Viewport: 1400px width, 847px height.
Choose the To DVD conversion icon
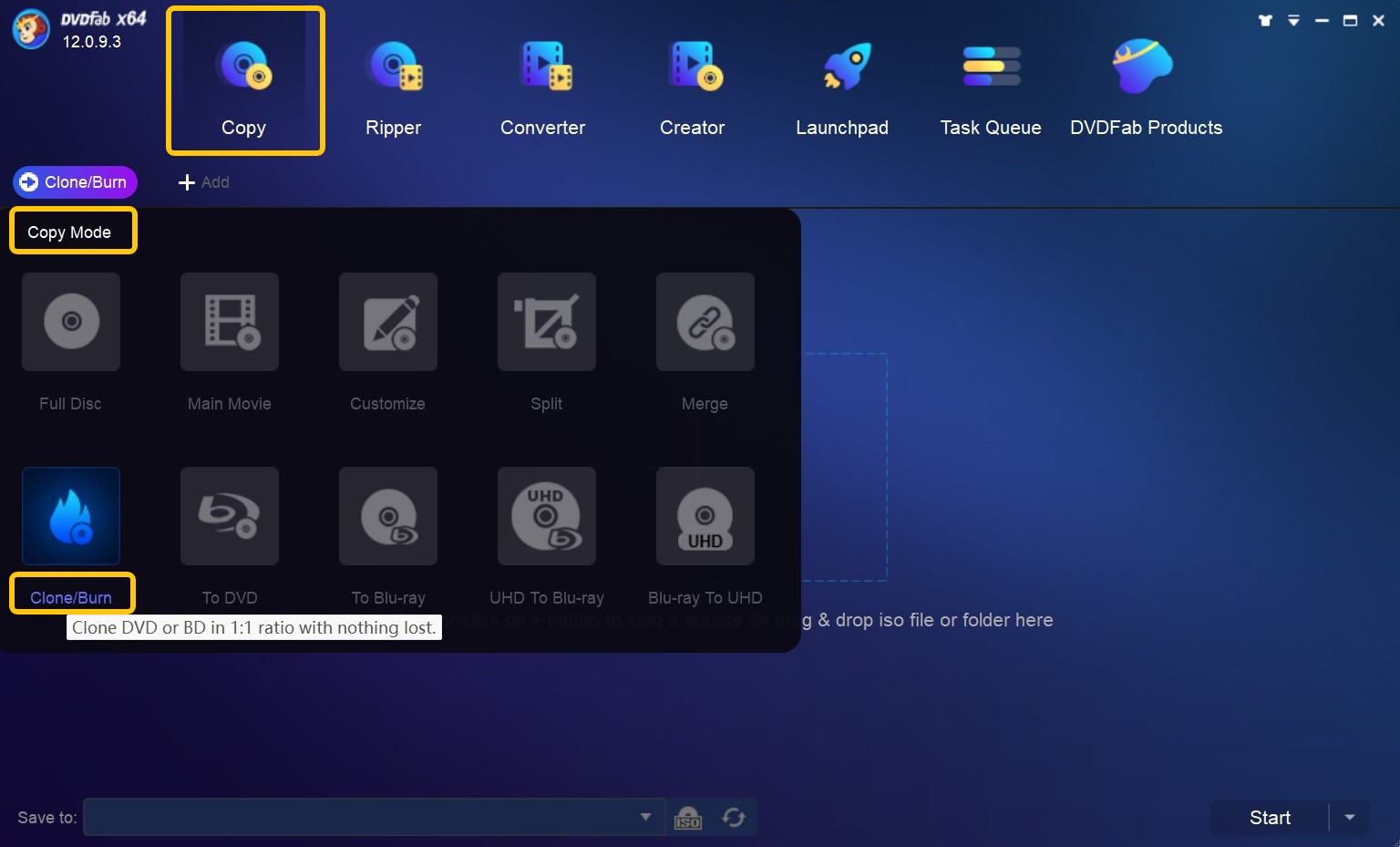pos(230,516)
